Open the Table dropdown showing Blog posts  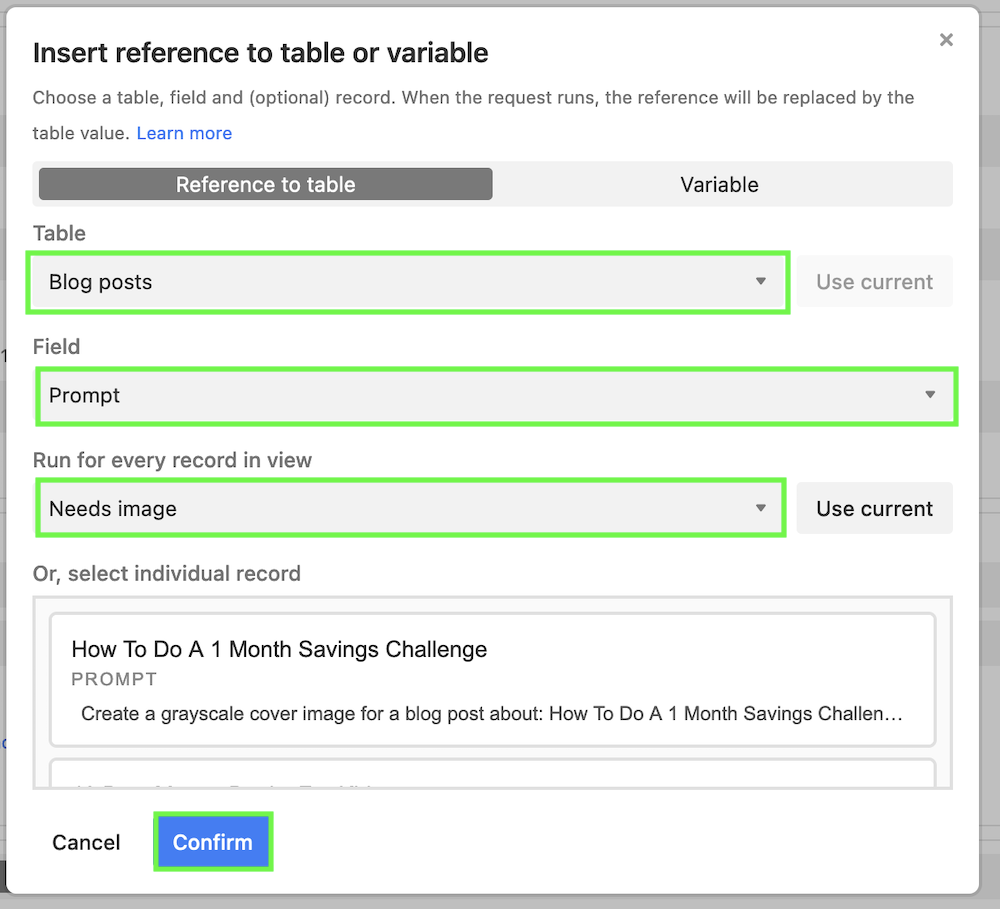(400, 282)
